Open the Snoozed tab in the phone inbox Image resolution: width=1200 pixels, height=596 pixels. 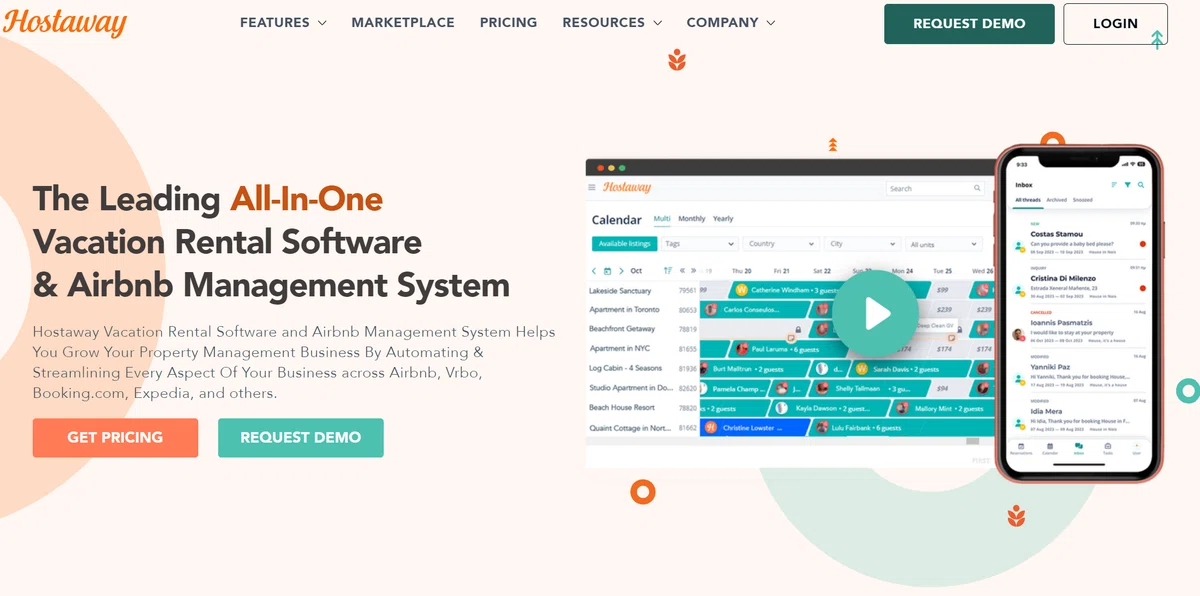[x=1082, y=200]
